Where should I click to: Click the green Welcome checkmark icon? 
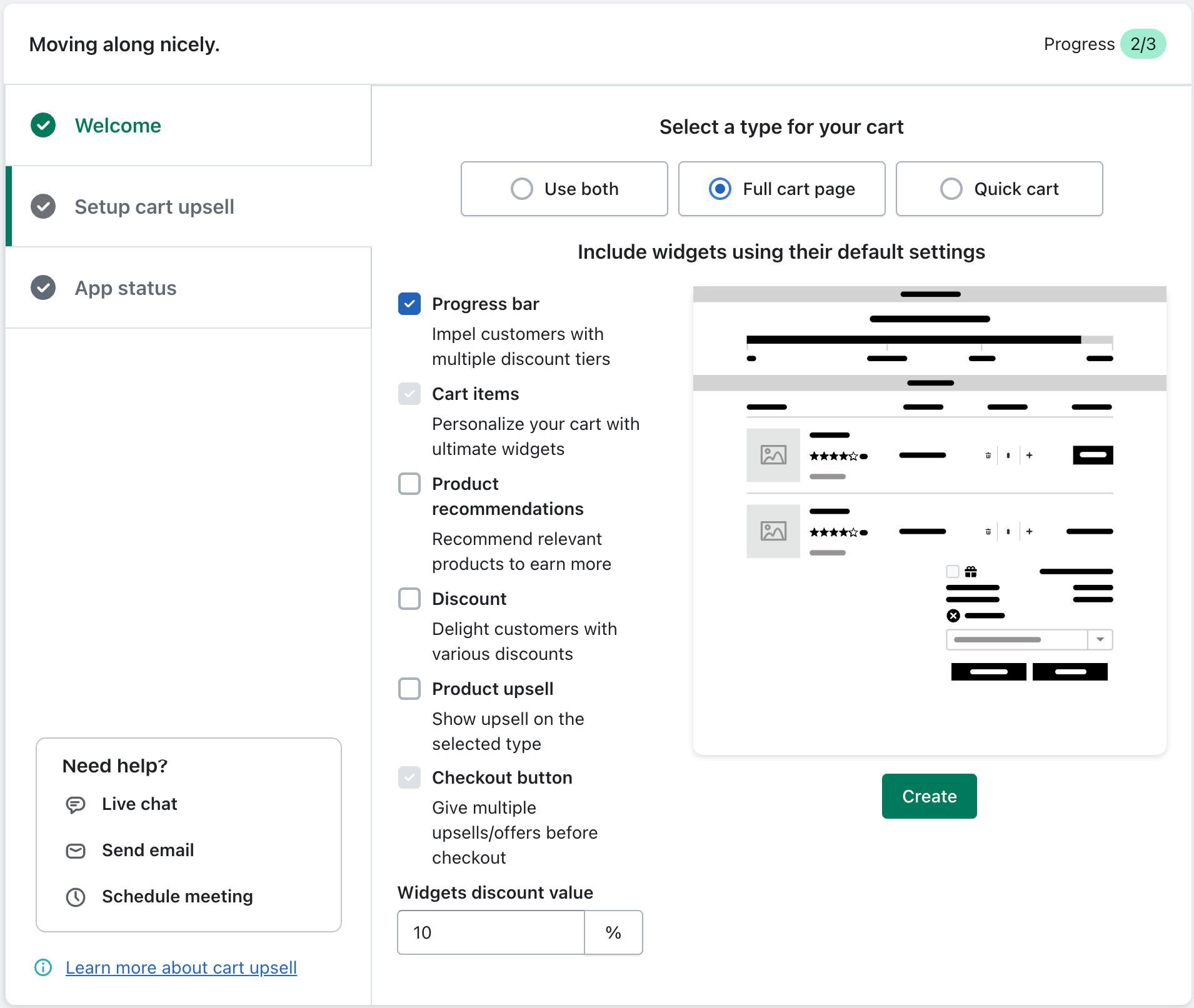pos(43,125)
